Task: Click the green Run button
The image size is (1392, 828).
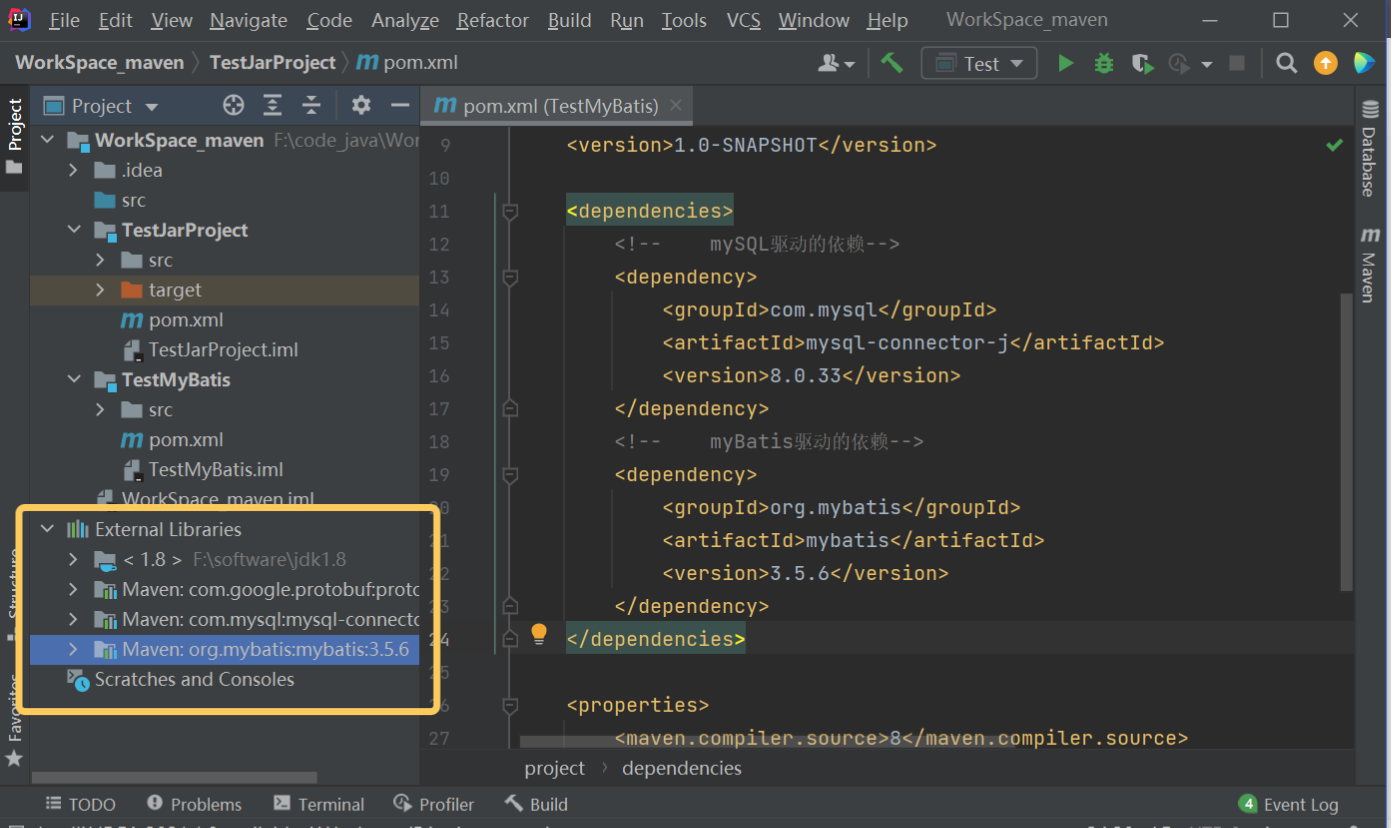Action: point(1066,64)
